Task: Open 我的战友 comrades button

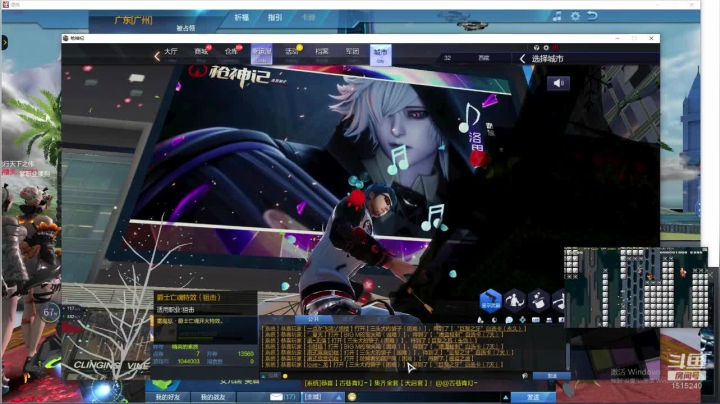Action: [213, 397]
